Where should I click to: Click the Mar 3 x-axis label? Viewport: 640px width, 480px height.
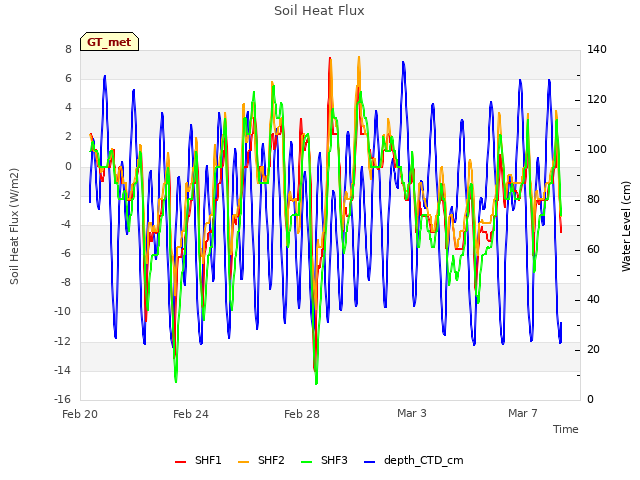(x=412, y=413)
